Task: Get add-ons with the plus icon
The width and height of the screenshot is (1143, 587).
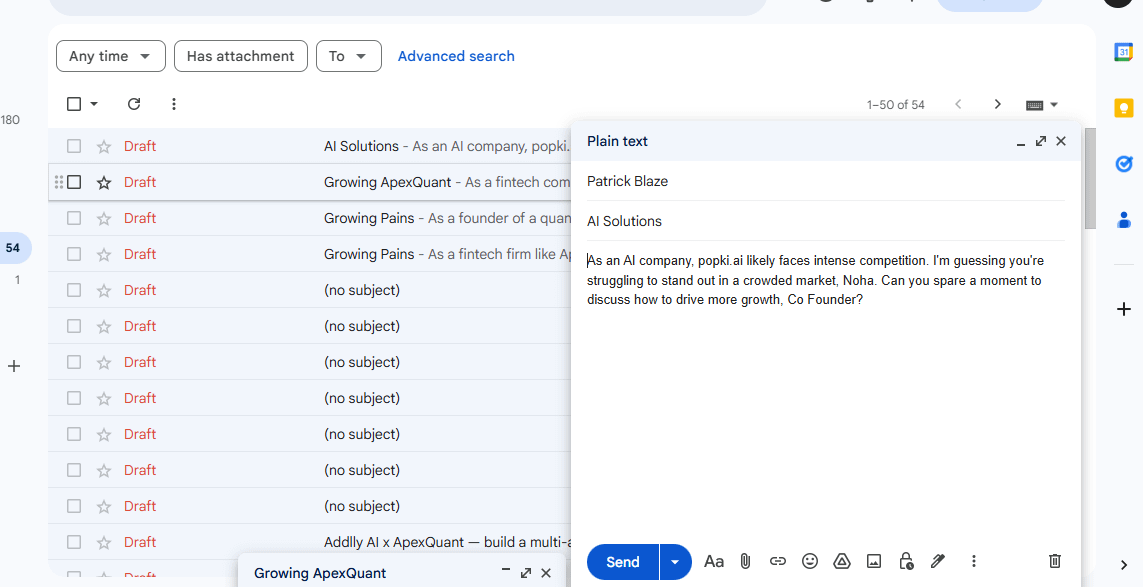Action: pos(1124,309)
